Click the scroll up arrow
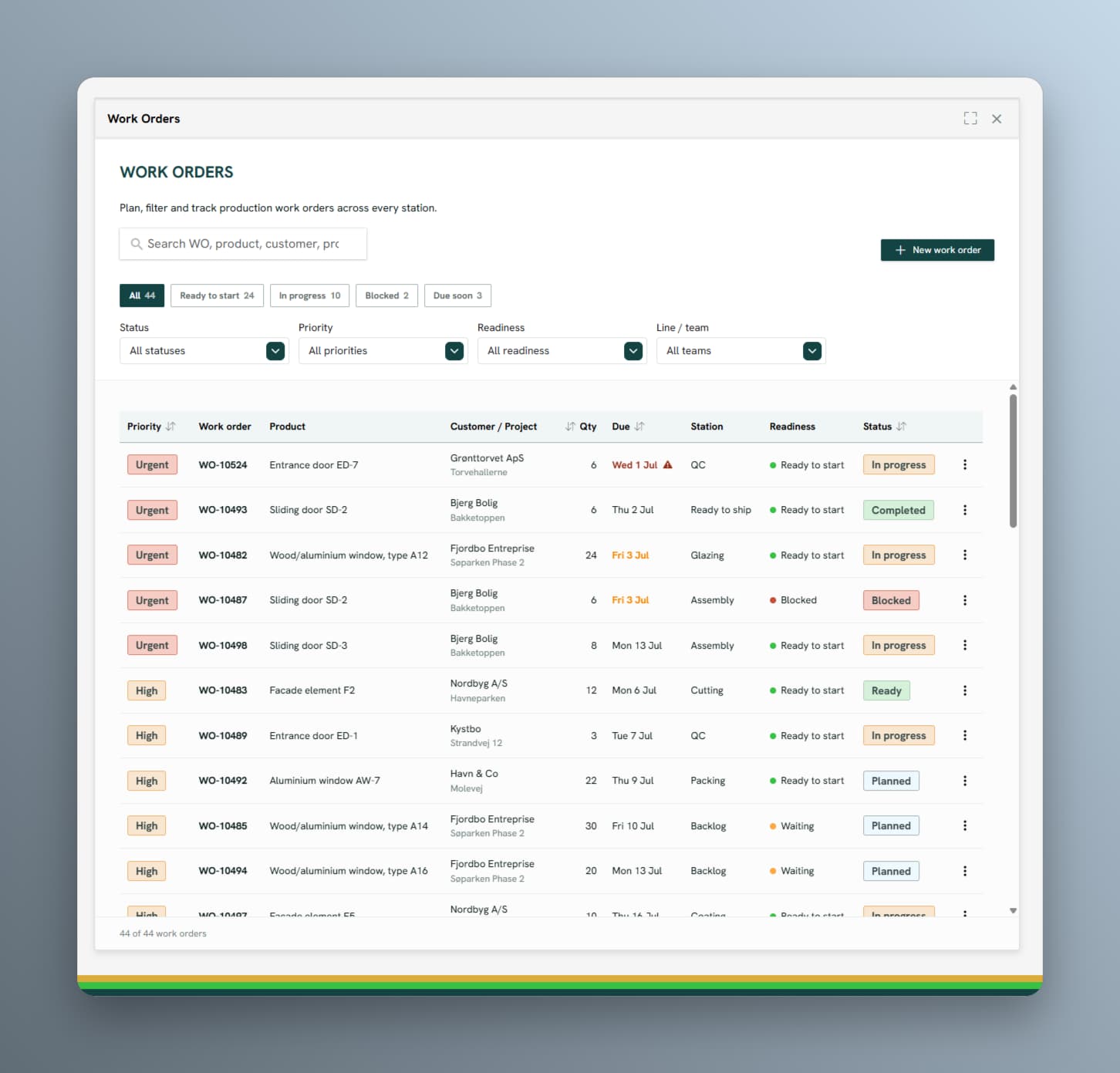The height and width of the screenshot is (1073, 1120). coord(1013,387)
